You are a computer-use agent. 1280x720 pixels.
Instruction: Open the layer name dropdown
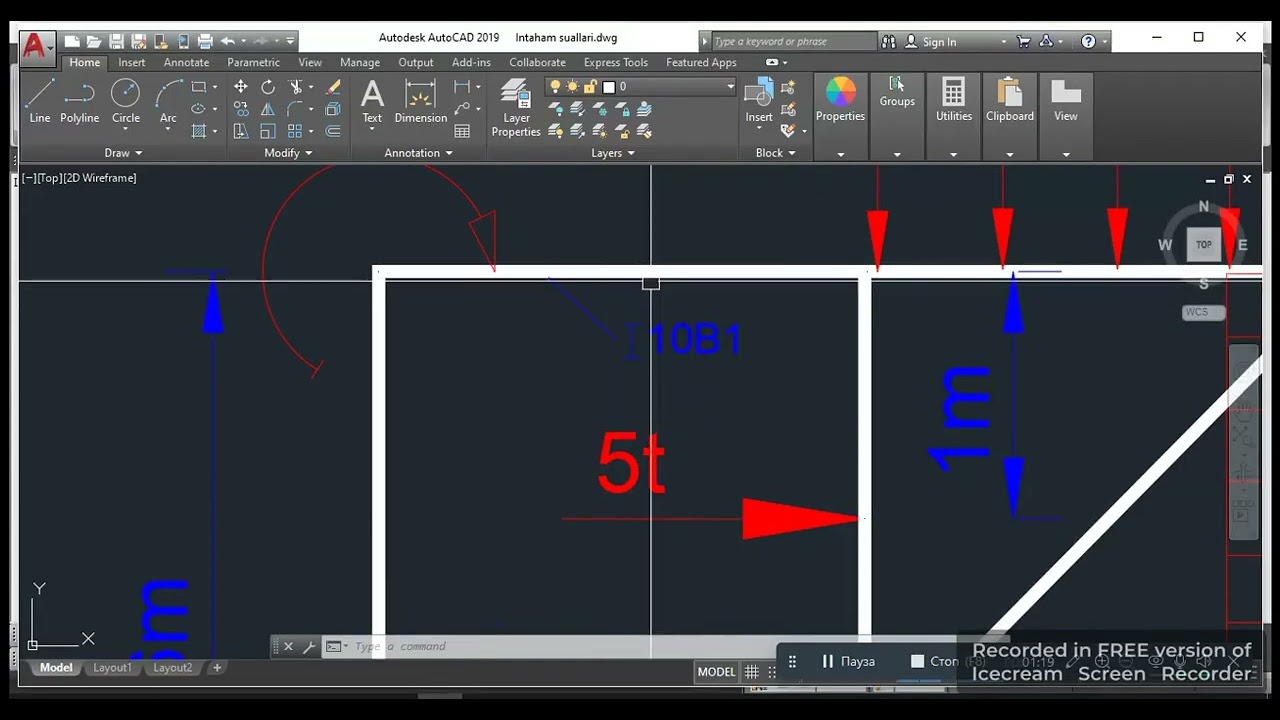pyautogui.click(x=730, y=87)
